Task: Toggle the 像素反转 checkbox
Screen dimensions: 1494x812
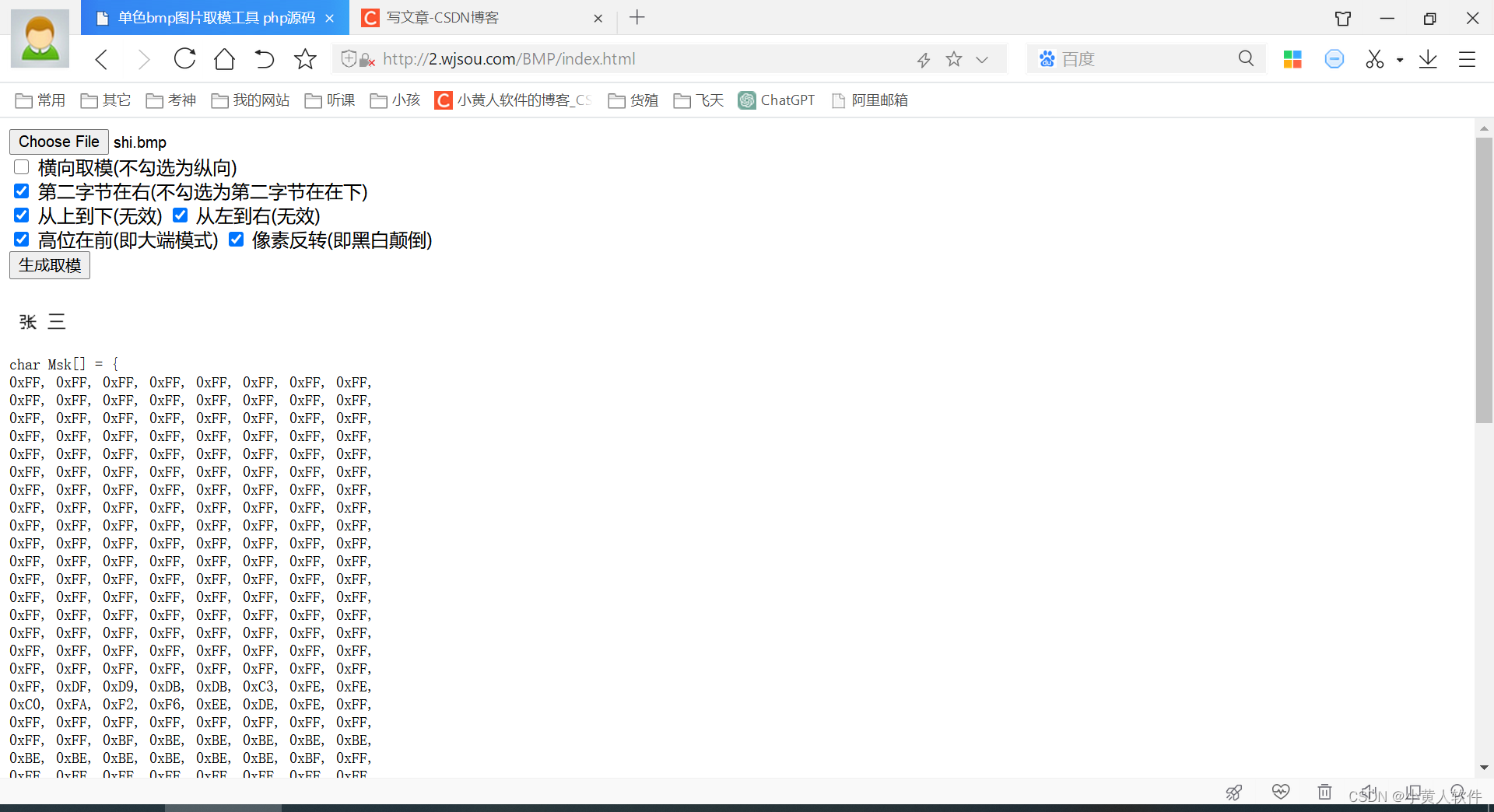Action: [237, 240]
